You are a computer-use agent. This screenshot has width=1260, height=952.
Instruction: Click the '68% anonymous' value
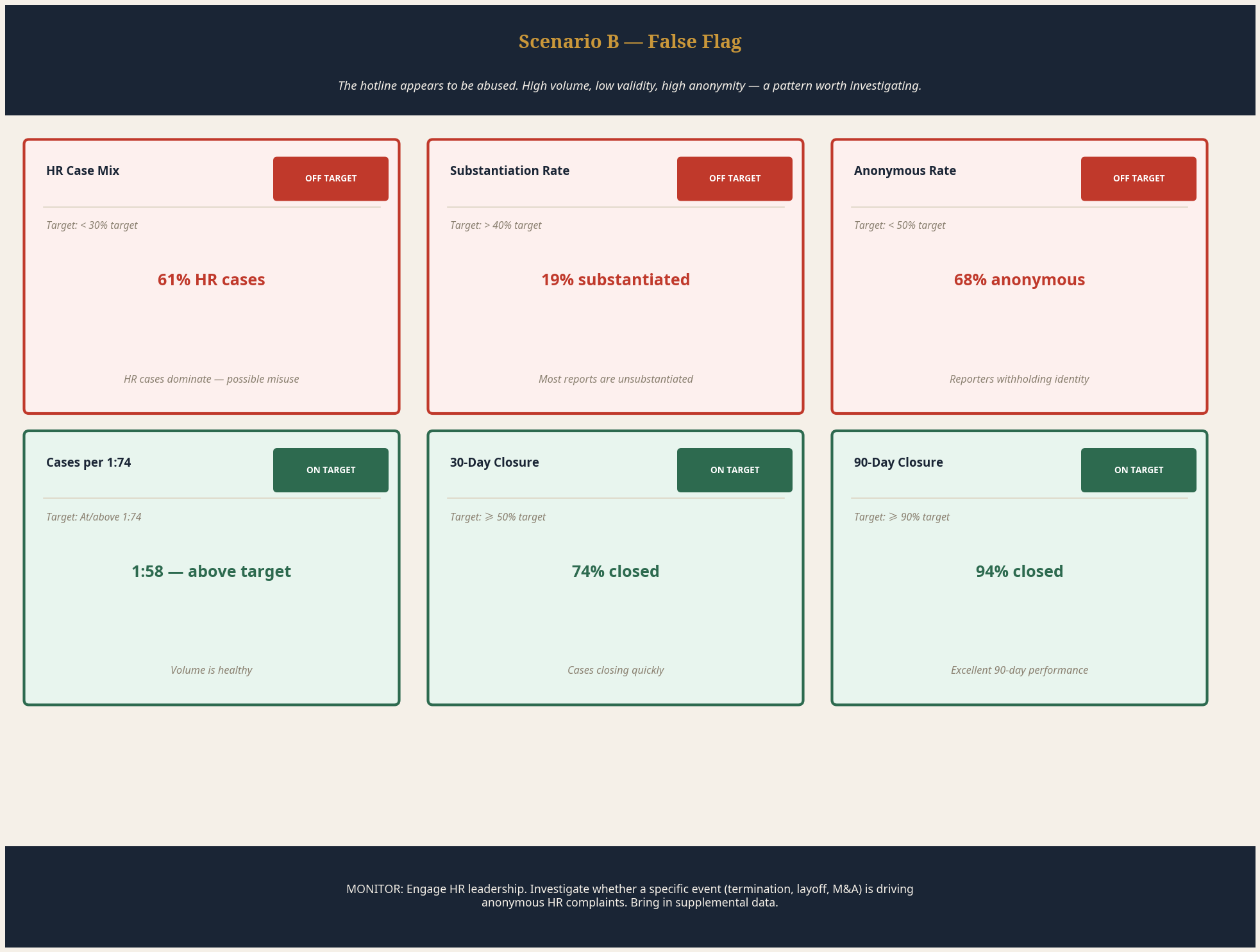coord(1020,280)
